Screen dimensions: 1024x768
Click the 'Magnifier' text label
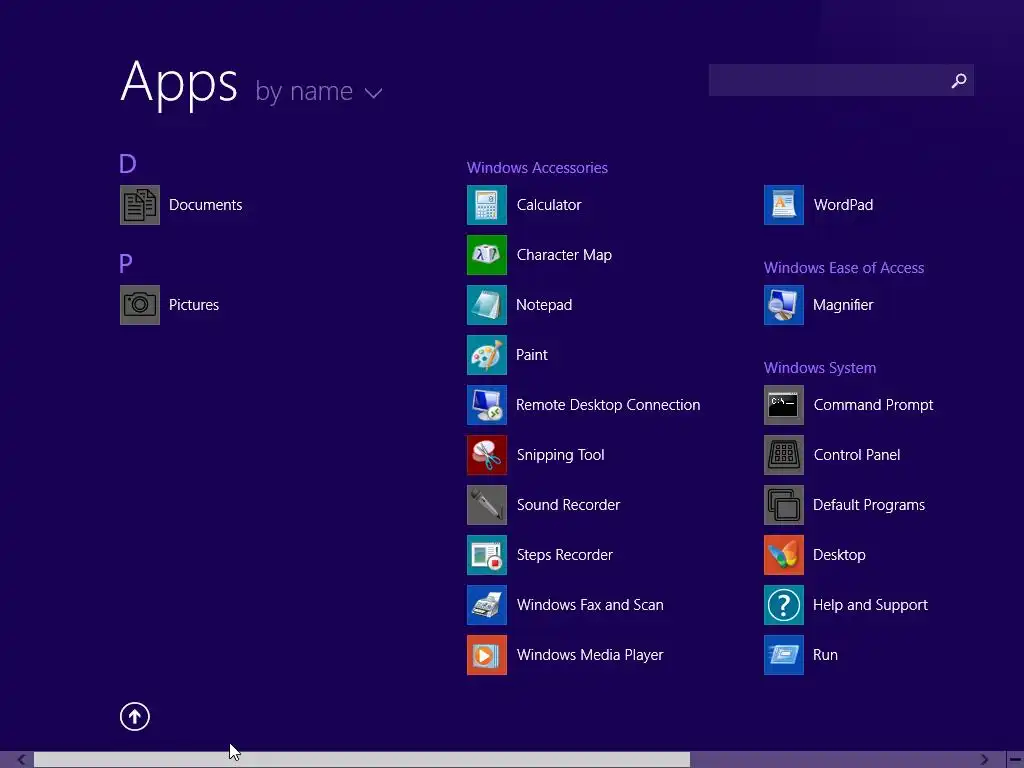tap(843, 305)
